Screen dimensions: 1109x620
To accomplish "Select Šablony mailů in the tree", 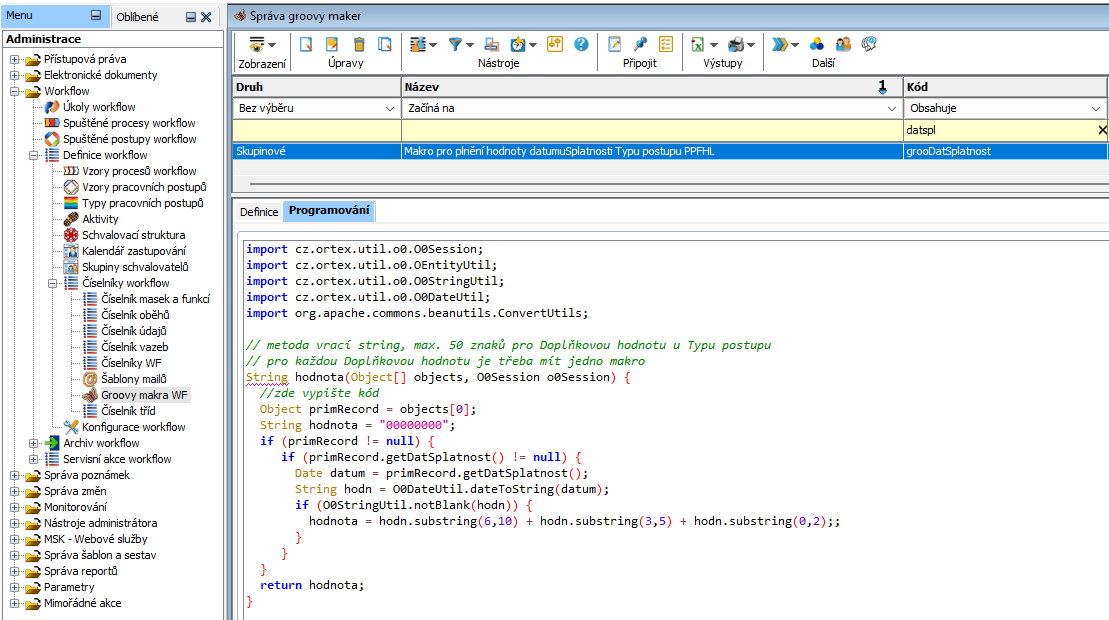I will pos(133,379).
